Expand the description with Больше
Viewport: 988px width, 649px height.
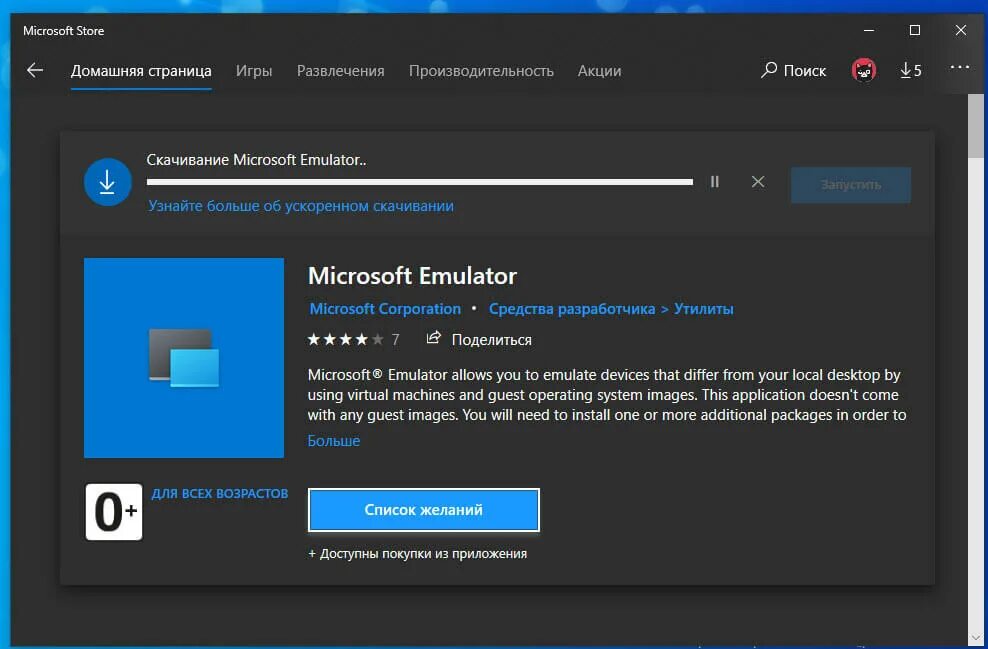[334, 440]
